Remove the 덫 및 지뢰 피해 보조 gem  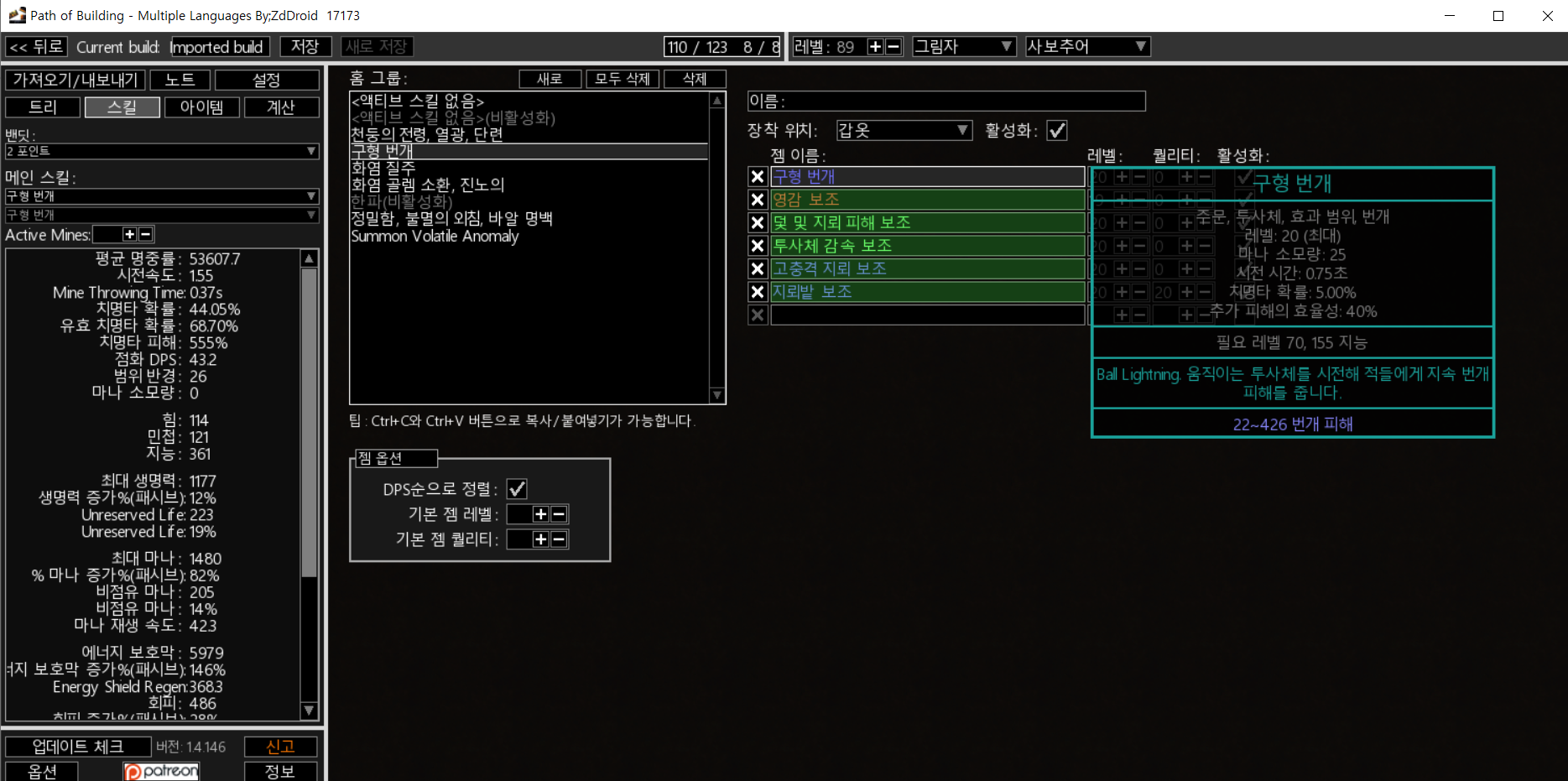(x=758, y=222)
